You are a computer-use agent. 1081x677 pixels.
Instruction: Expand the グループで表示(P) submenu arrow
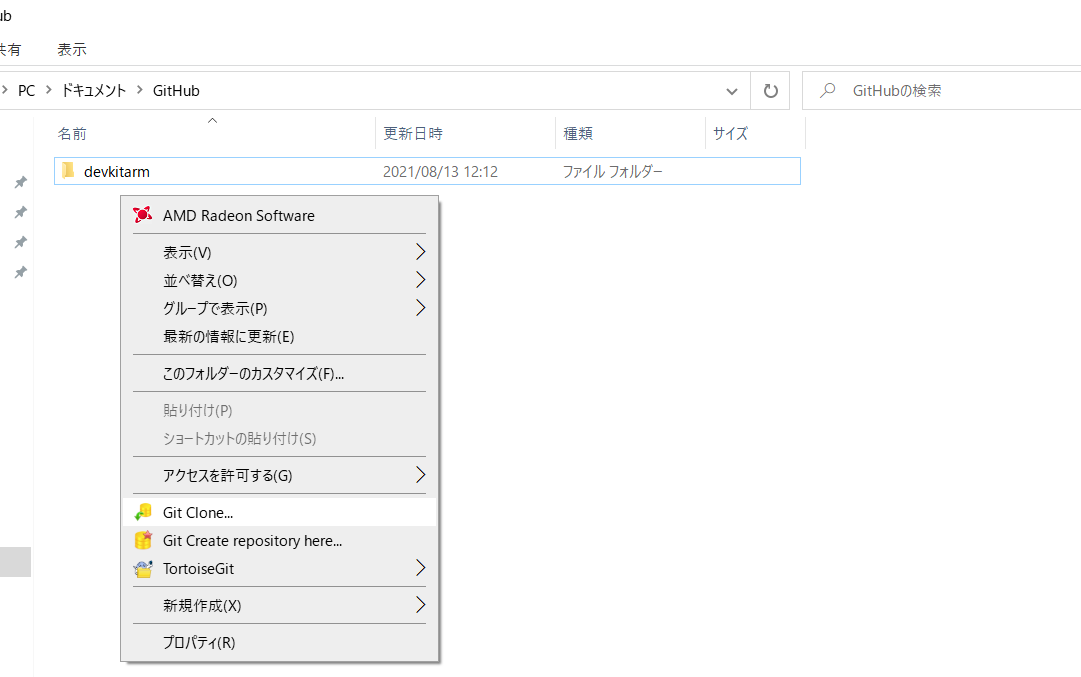(421, 308)
